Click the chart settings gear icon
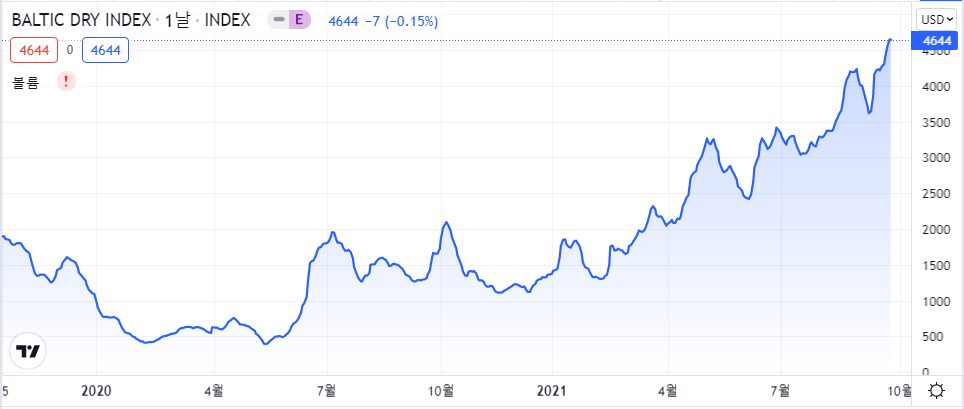This screenshot has height=409, width=964. point(936,391)
